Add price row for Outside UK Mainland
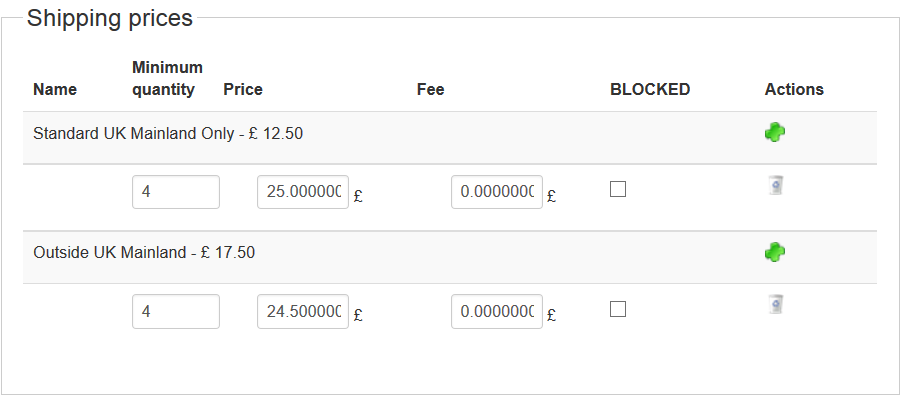Image resolution: width=902 pixels, height=399 pixels. coord(775,252)
